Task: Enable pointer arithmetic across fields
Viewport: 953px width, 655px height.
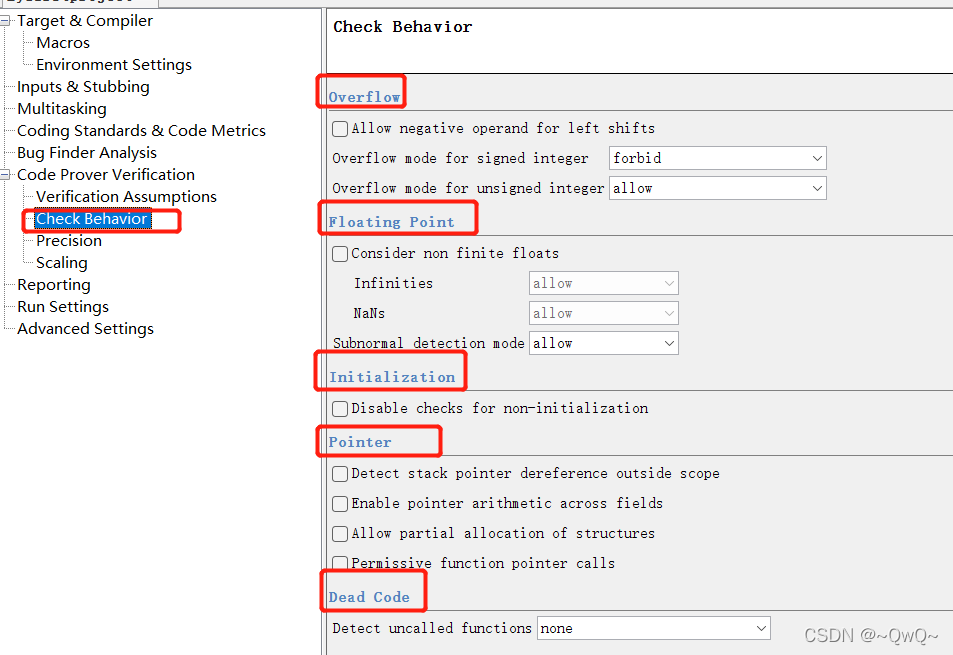Action: click(x=339, y=503)
